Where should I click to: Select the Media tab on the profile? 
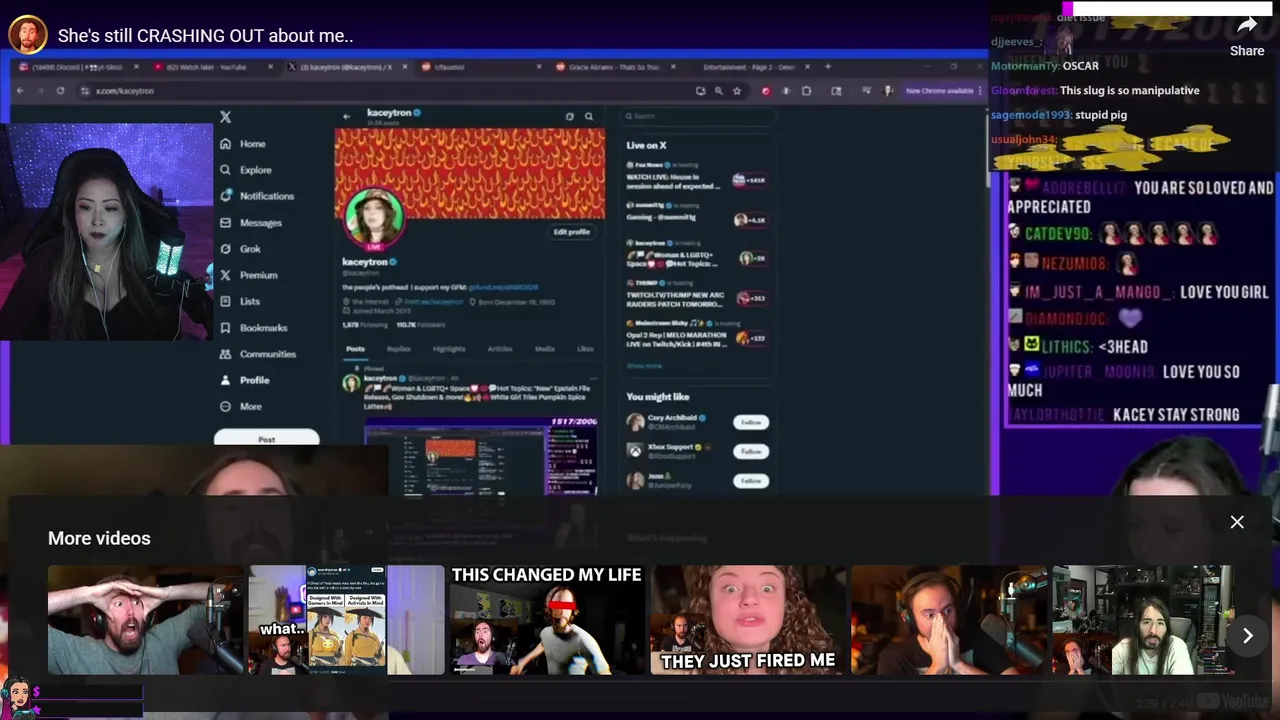(544, 349)
